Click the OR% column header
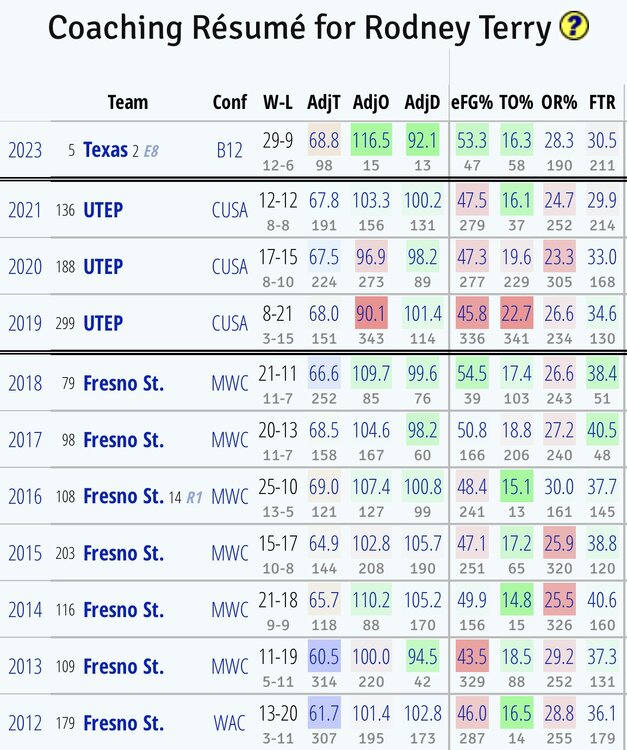 pos(559,102)
